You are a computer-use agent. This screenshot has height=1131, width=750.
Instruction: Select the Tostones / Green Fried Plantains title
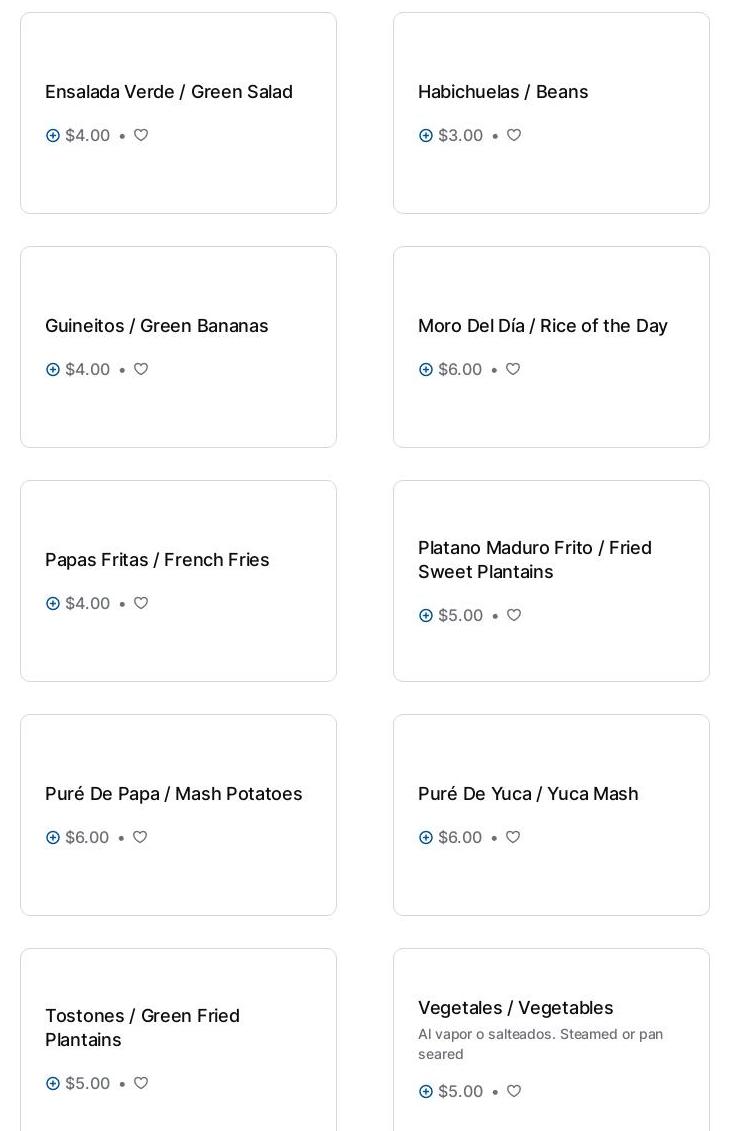tap(142, 1028)
